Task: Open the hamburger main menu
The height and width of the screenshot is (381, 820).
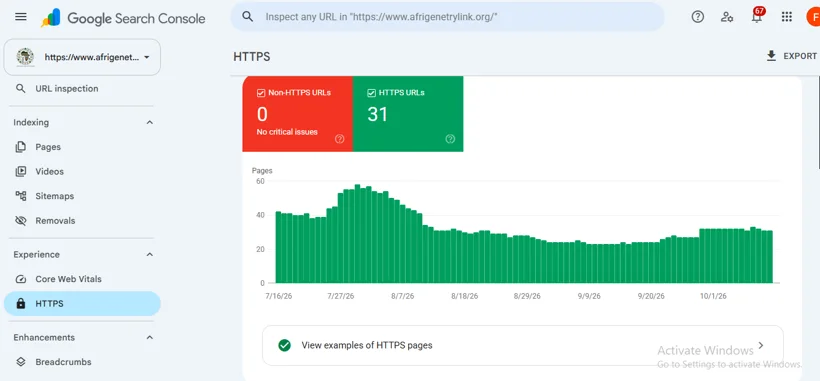Action: [x=21, y=17]
